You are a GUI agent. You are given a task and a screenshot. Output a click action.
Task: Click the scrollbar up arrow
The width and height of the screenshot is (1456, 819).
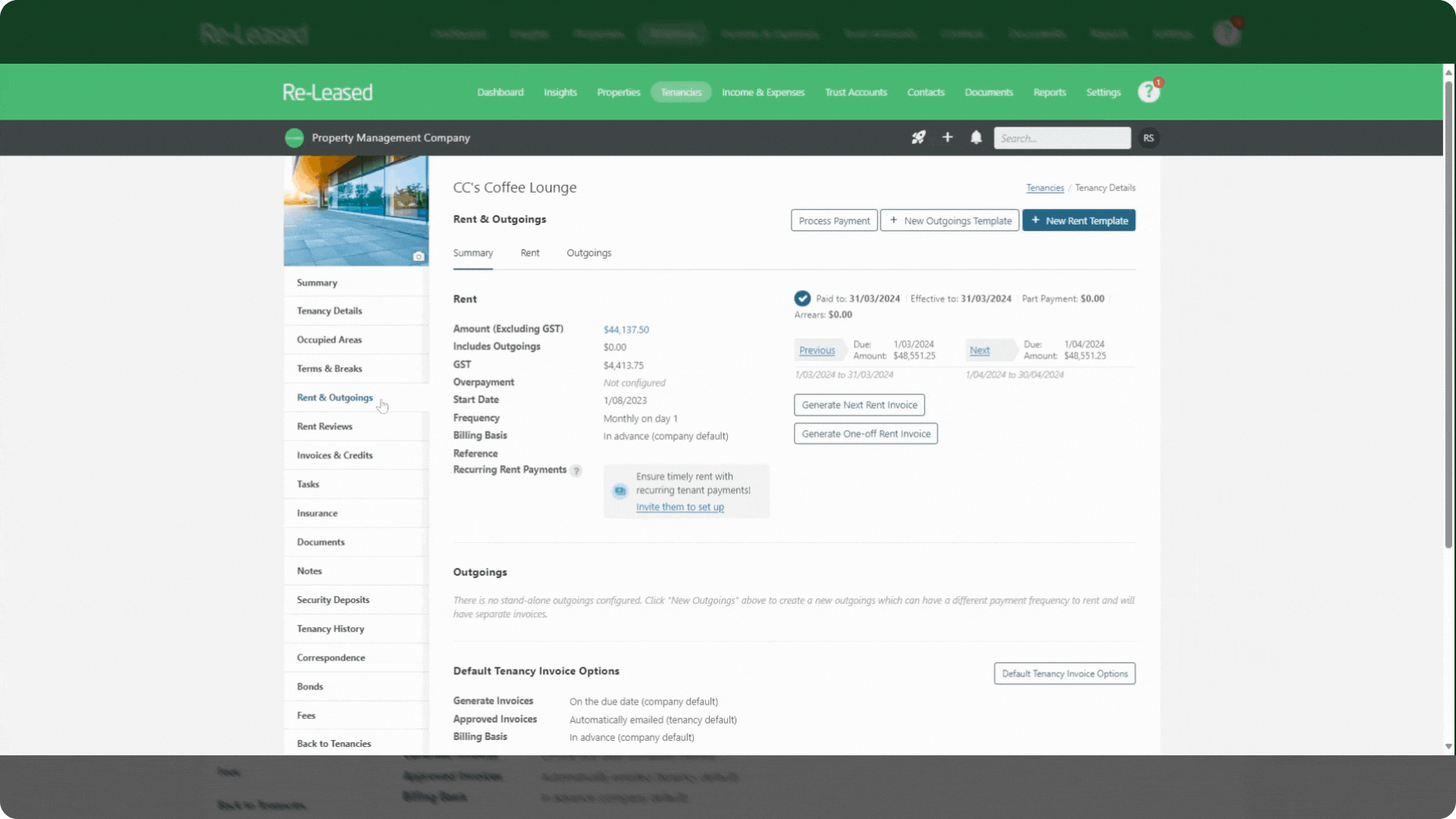[1448, 73]
